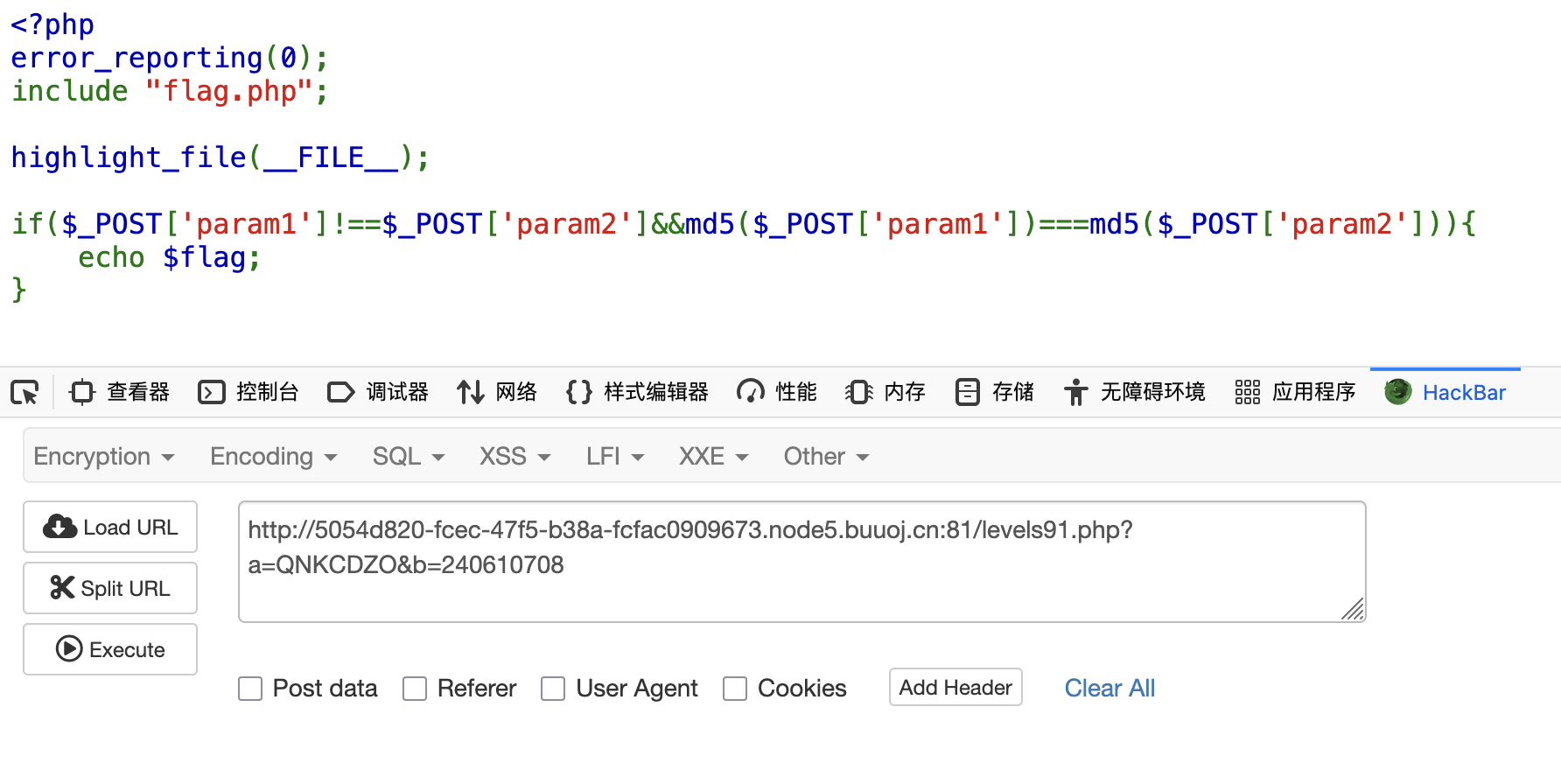Click the Clear All link
The image size is (1561, 784).
point(1109,689)
